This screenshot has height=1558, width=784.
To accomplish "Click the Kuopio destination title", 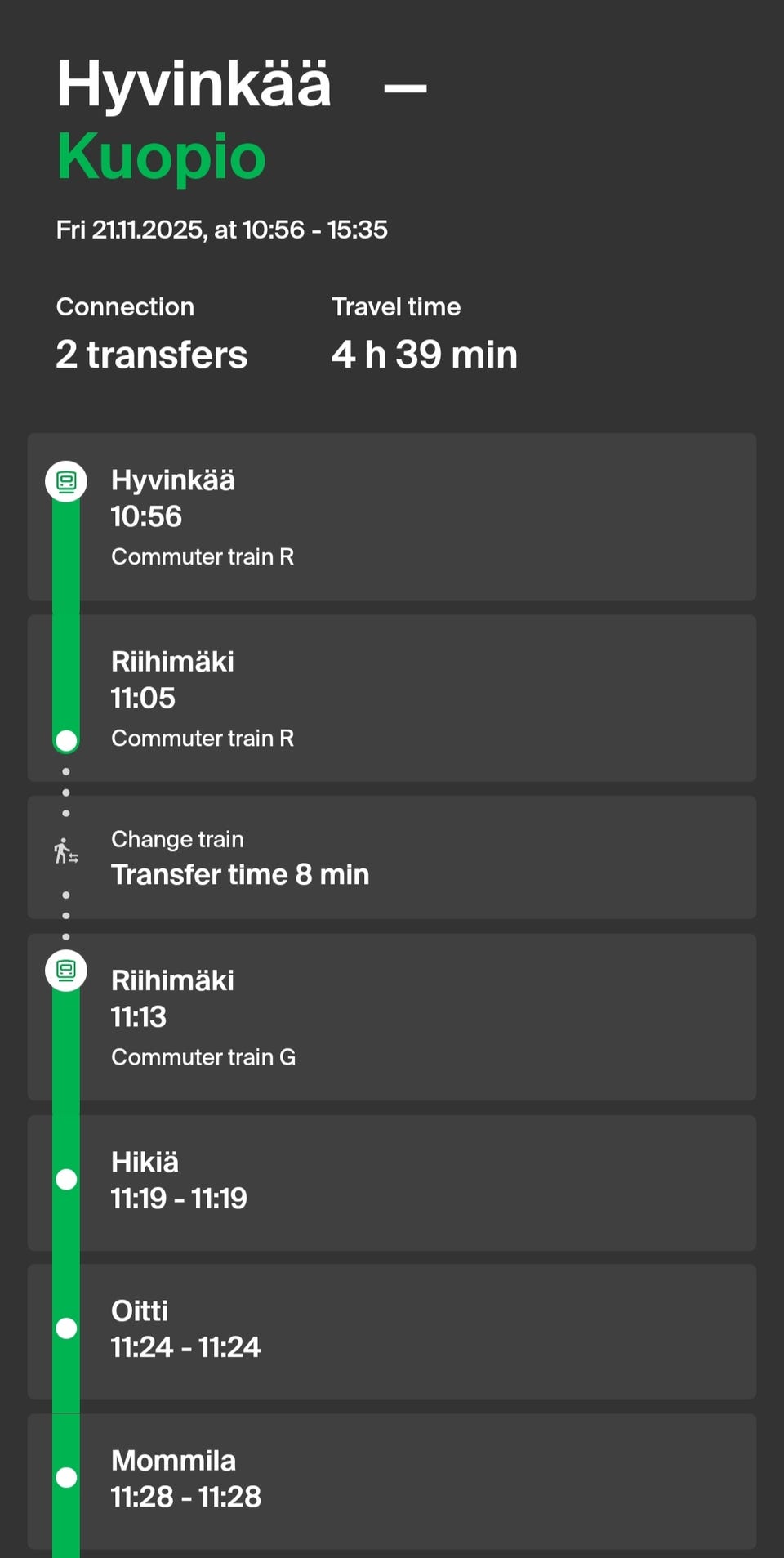I will [162, 157].
